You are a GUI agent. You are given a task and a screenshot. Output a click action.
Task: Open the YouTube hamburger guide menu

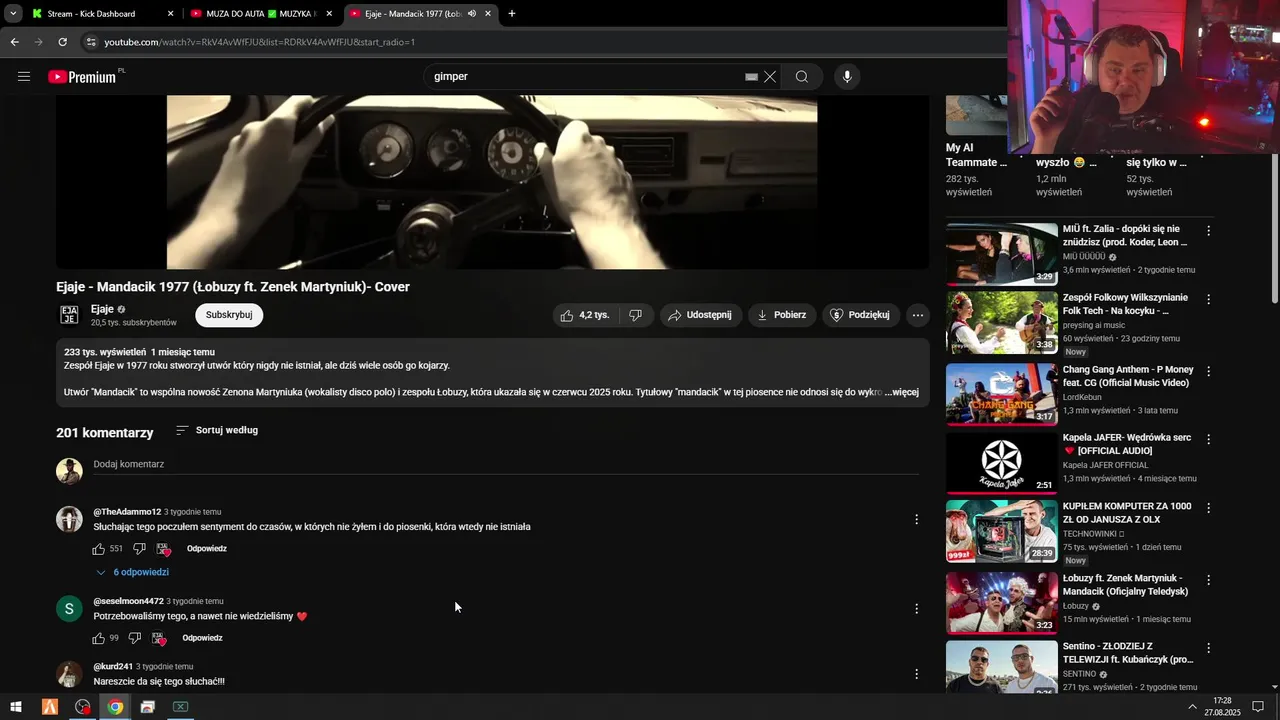tap(24, 76)
